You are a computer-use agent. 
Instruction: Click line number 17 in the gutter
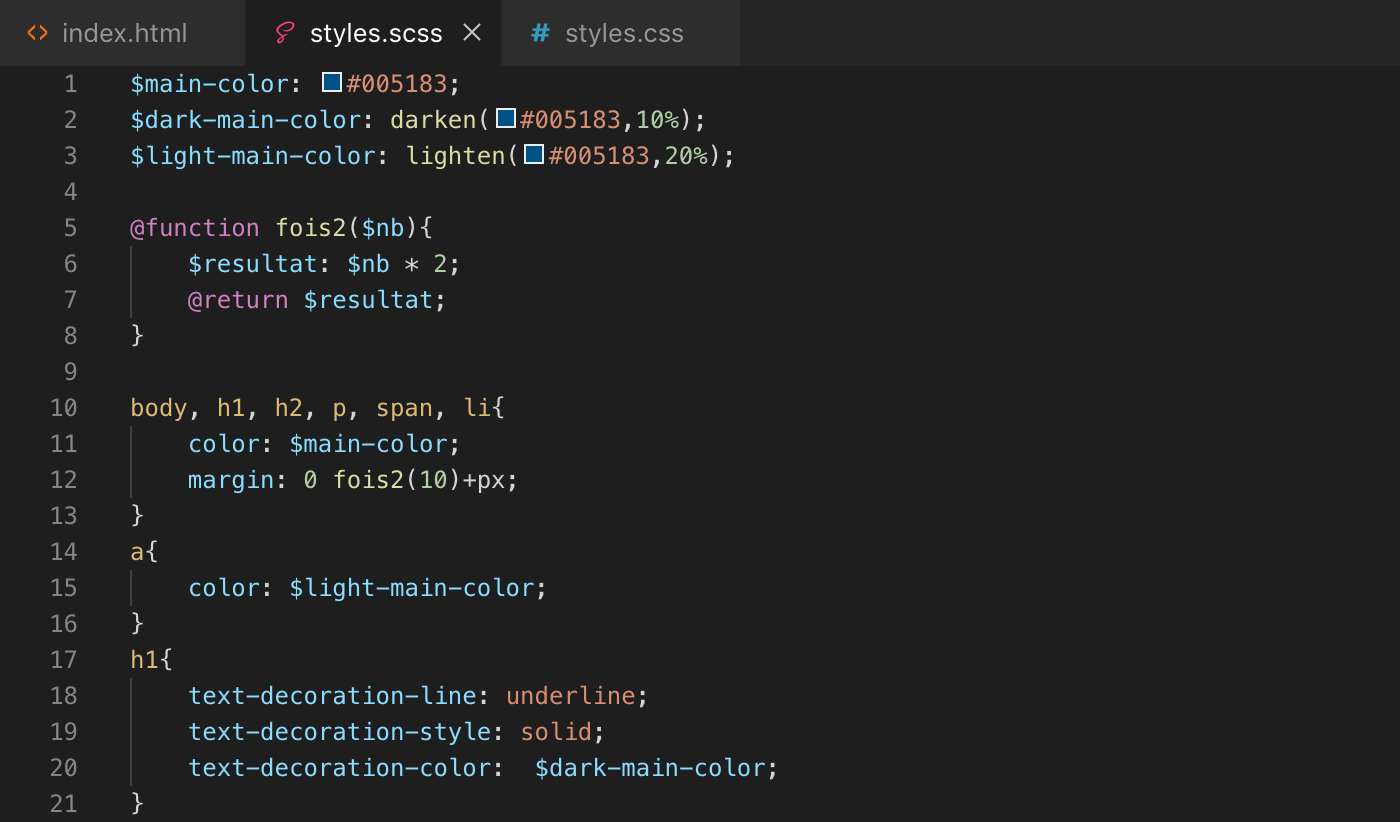tap(64, 660)
